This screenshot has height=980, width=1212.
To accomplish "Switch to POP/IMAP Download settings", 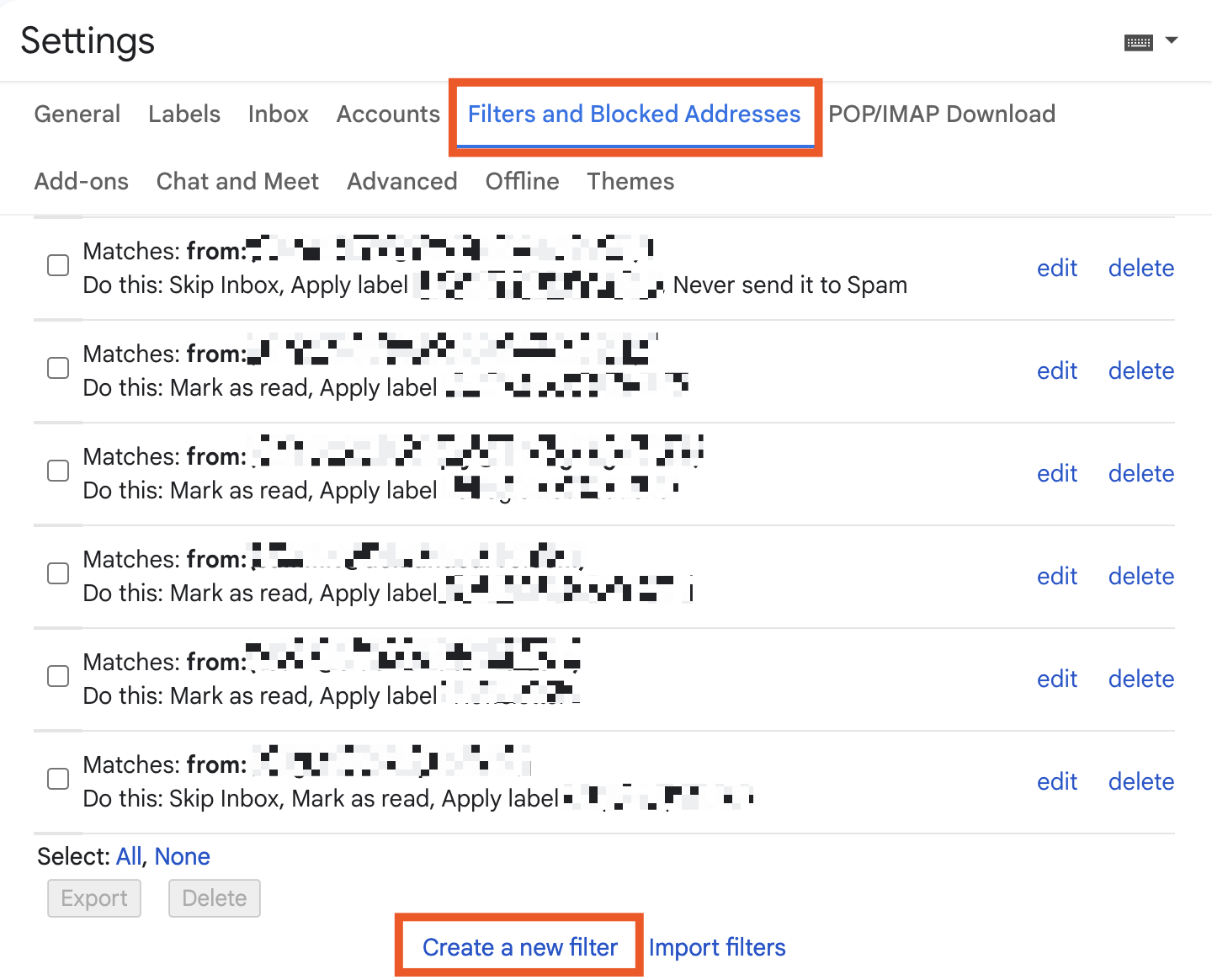I will [x=941, y=114].
